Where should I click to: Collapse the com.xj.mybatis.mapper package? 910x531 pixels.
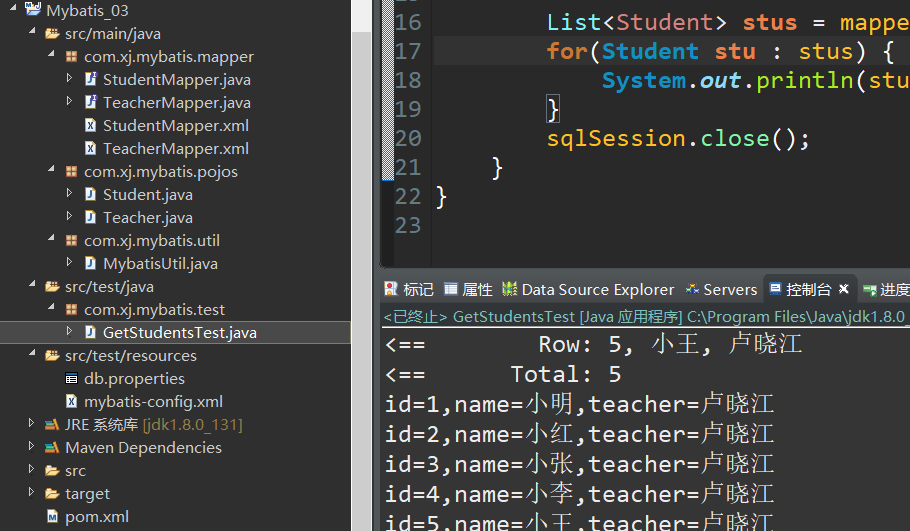[51, 57]
